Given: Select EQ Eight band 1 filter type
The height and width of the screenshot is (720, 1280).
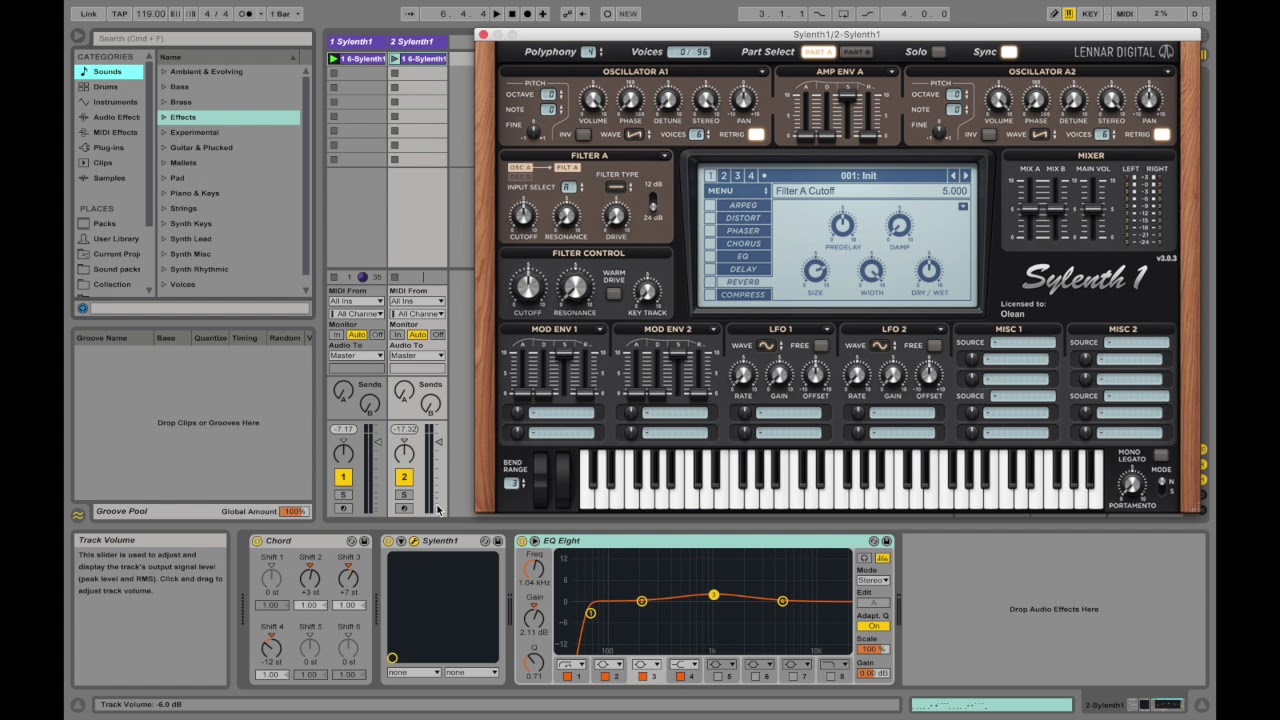Looking at the screenshot, I should point(571,664).
